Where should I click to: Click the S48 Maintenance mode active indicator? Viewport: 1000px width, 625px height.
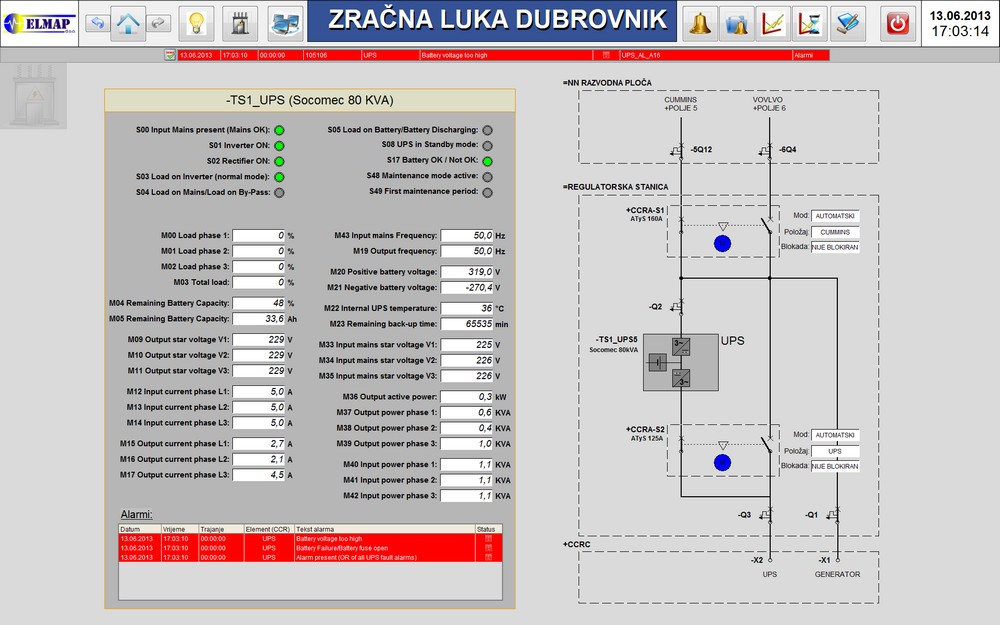point(487,176)
